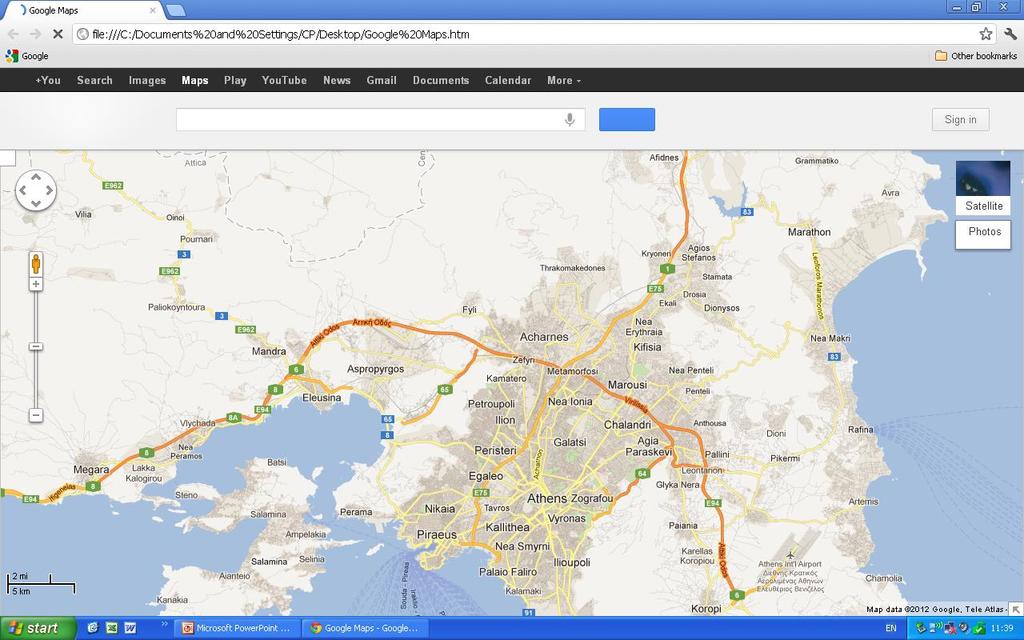
Task: Click the 64 road shield near Agia Paraskevi
Action: point(642,473)
